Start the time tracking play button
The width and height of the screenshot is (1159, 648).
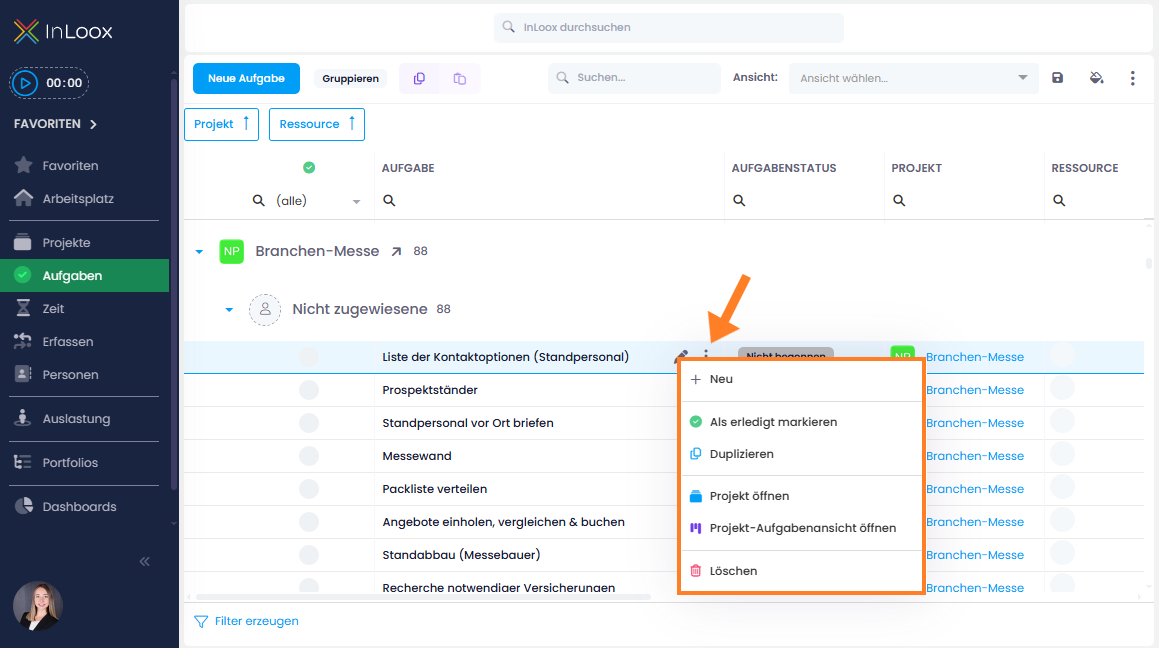pos(25,83)
